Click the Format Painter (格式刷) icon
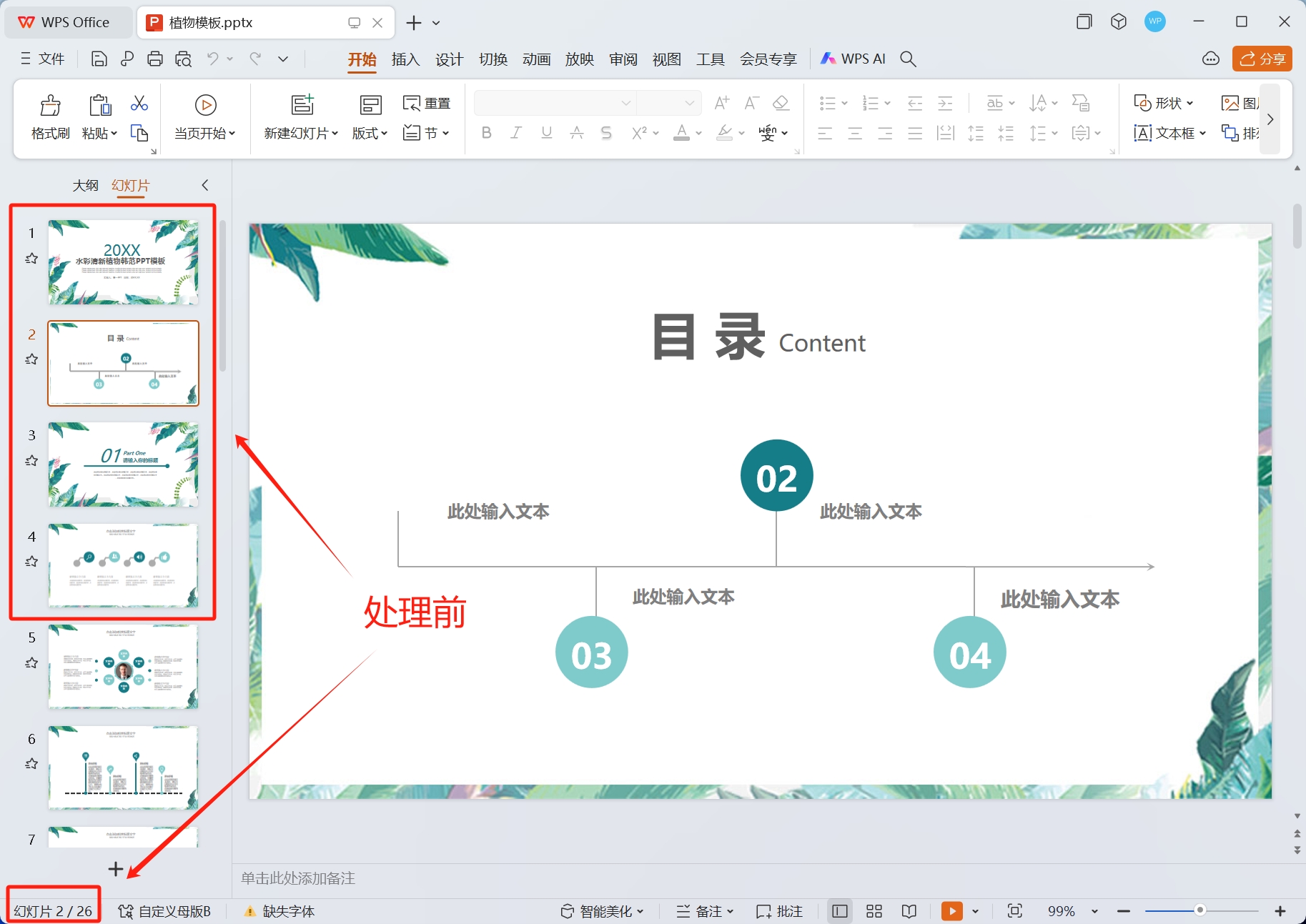Viewport: 1306px width, 924px height. pyautogui.click(x=50, y=106)
